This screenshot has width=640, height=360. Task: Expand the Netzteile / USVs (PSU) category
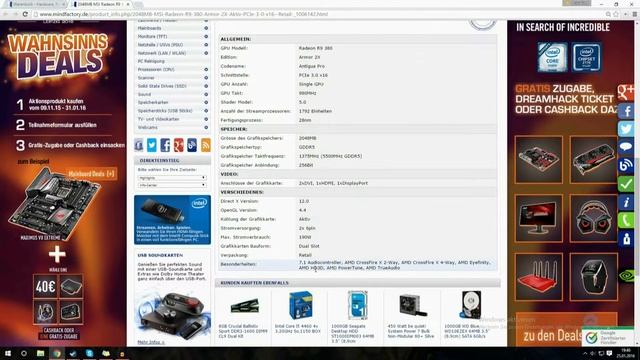click(x=206, y=45)
